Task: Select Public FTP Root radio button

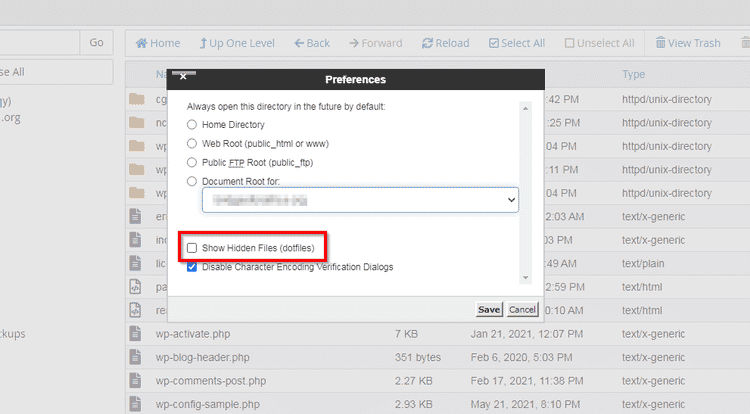Action: [192, 161]
